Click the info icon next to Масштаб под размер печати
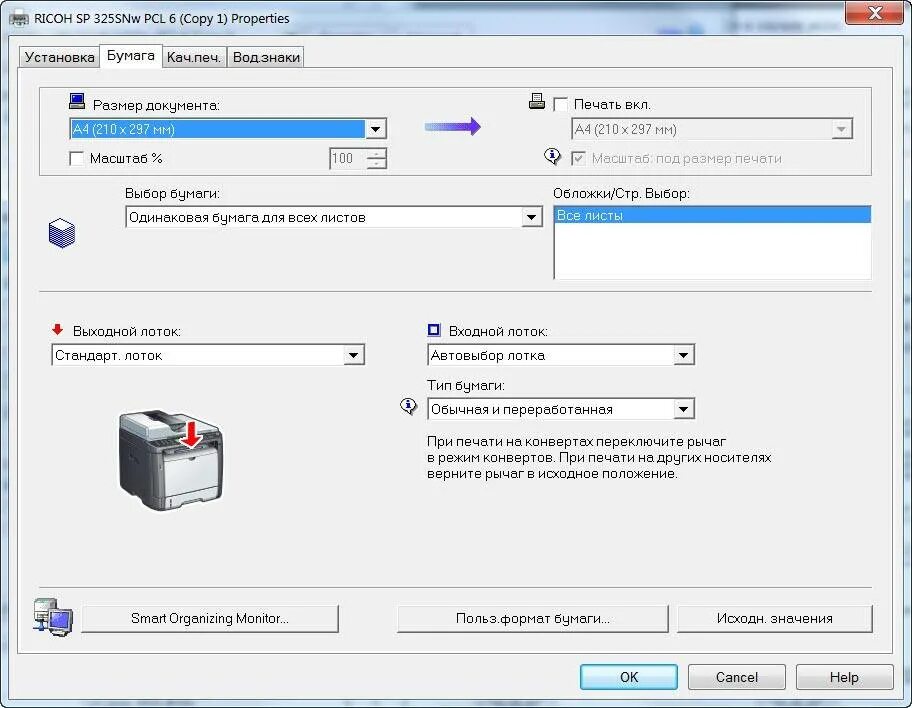The width and height of the screenshot is (912, 708). (553, 156)
